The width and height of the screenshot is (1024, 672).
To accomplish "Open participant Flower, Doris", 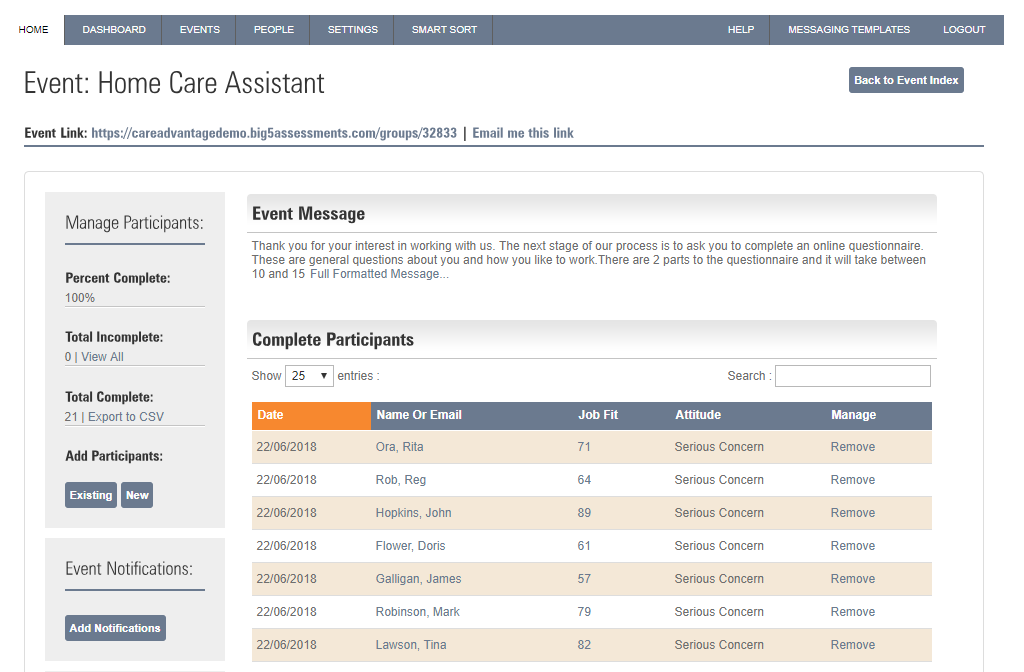I will (x=410, y=546).
